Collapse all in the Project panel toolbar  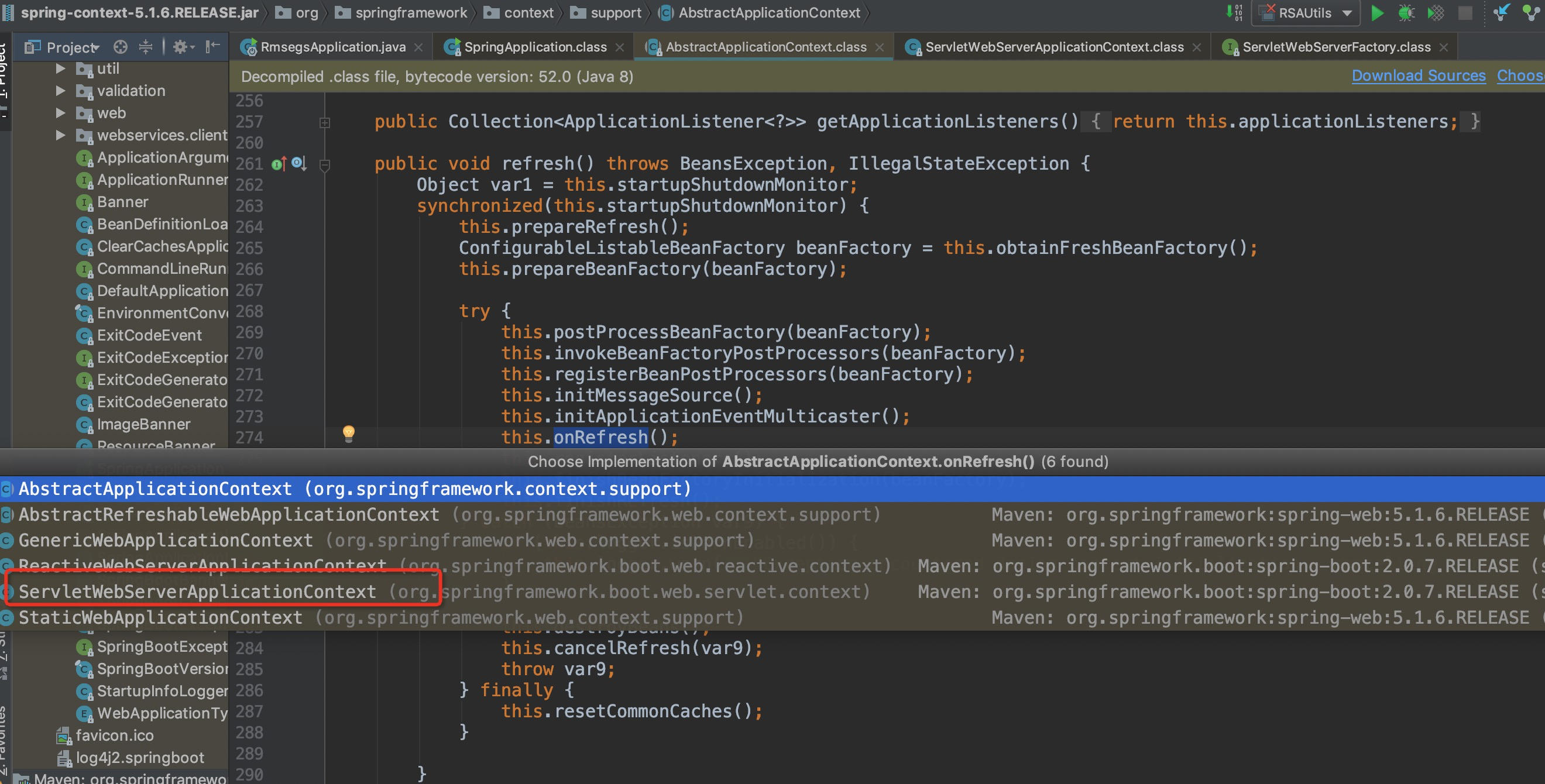pos(146,47)
